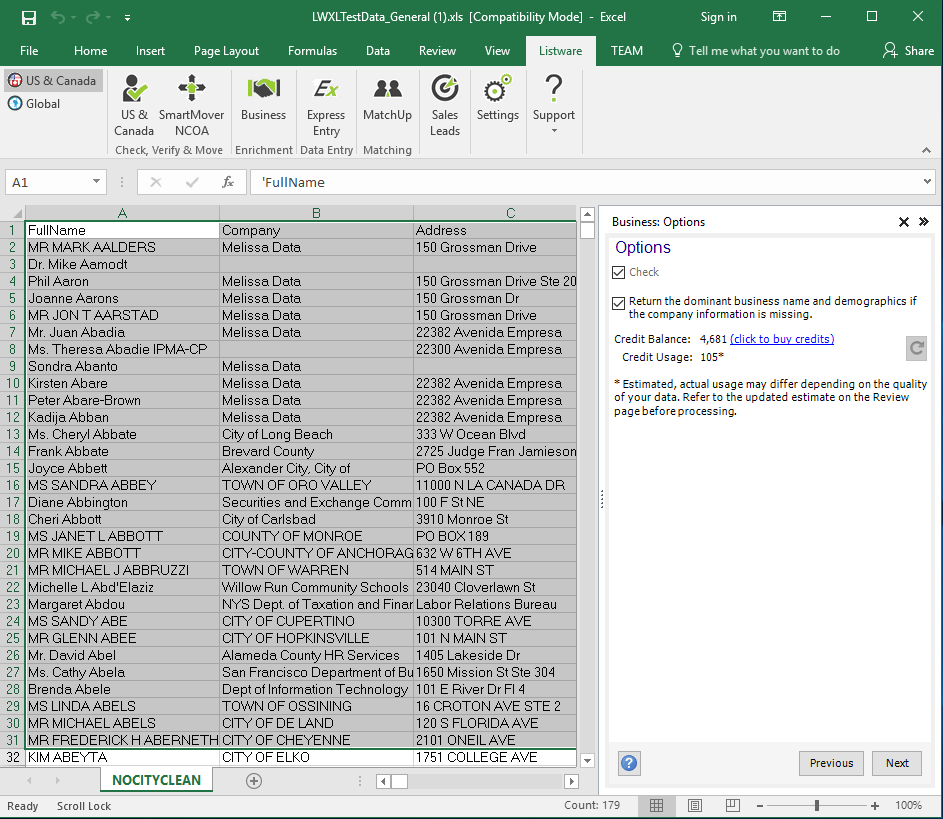Expand the formula bar
Viewport: 943px width, 819px height.
point(926,182)
